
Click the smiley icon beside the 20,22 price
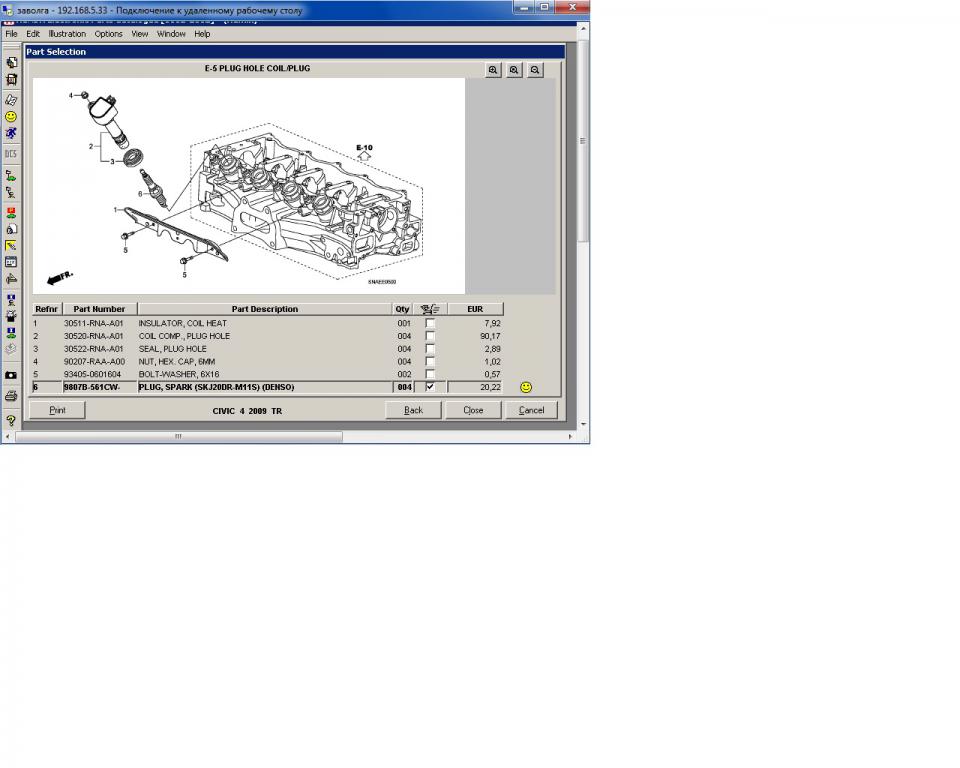click(x=526, y=387)
